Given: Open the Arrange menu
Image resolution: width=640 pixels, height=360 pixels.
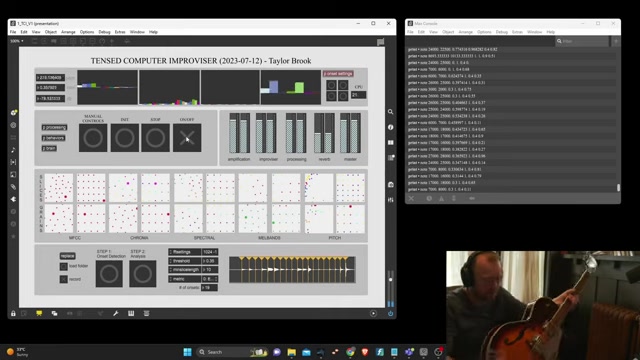Looking at the screenshot, I should [68, 32].
